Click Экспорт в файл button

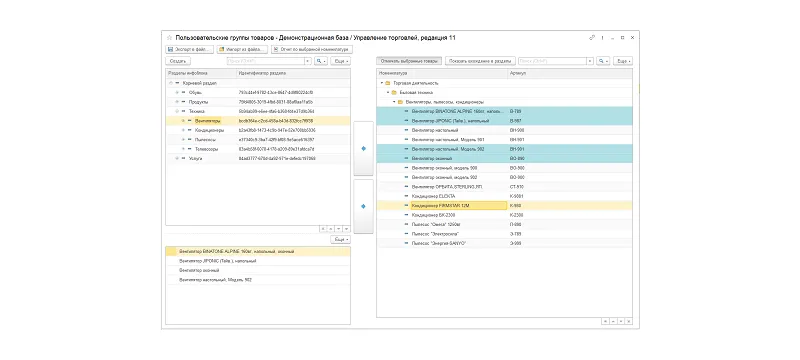tap(189, 49)
